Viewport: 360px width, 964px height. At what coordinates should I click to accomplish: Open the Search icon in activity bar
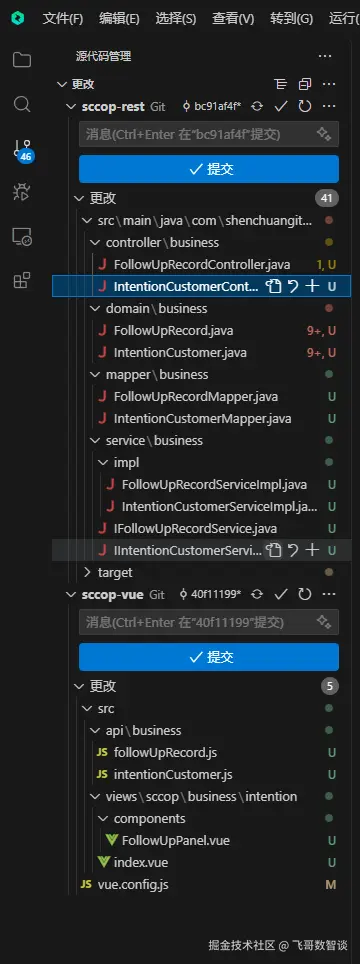22,104
